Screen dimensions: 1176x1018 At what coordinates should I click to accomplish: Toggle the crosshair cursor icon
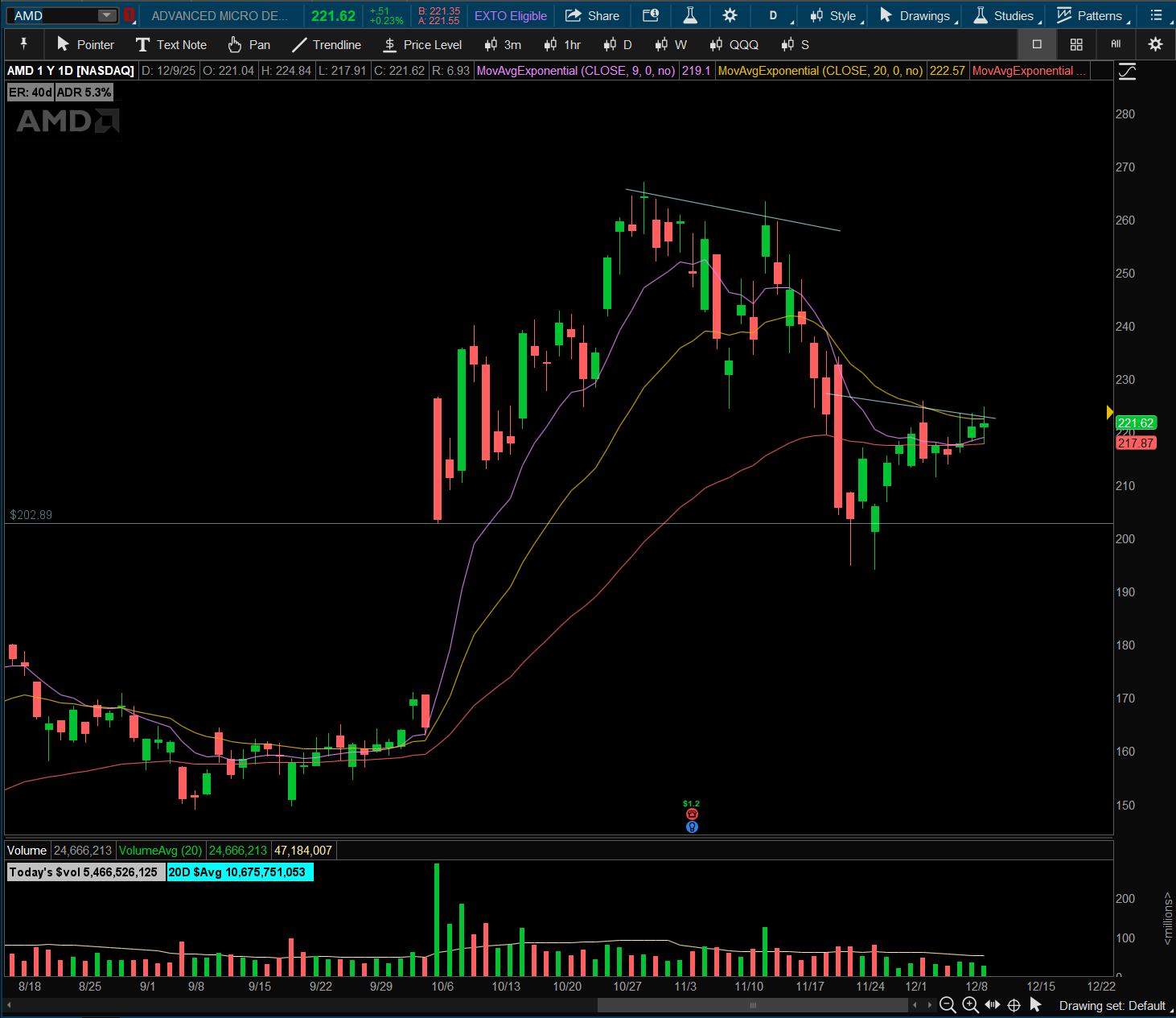click(x=1014, y=1005)
